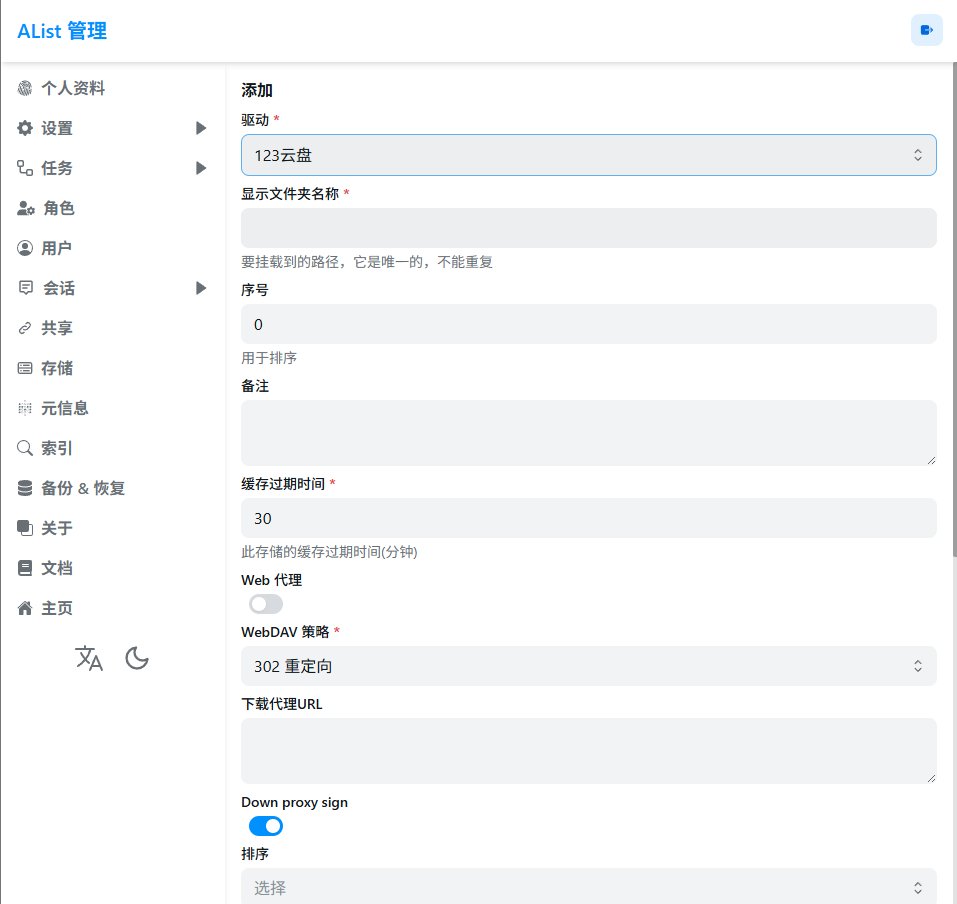Click the 序号 input field
Image resolution: width=957 pixels, height=904 pixels.
(x=588, y=324)
